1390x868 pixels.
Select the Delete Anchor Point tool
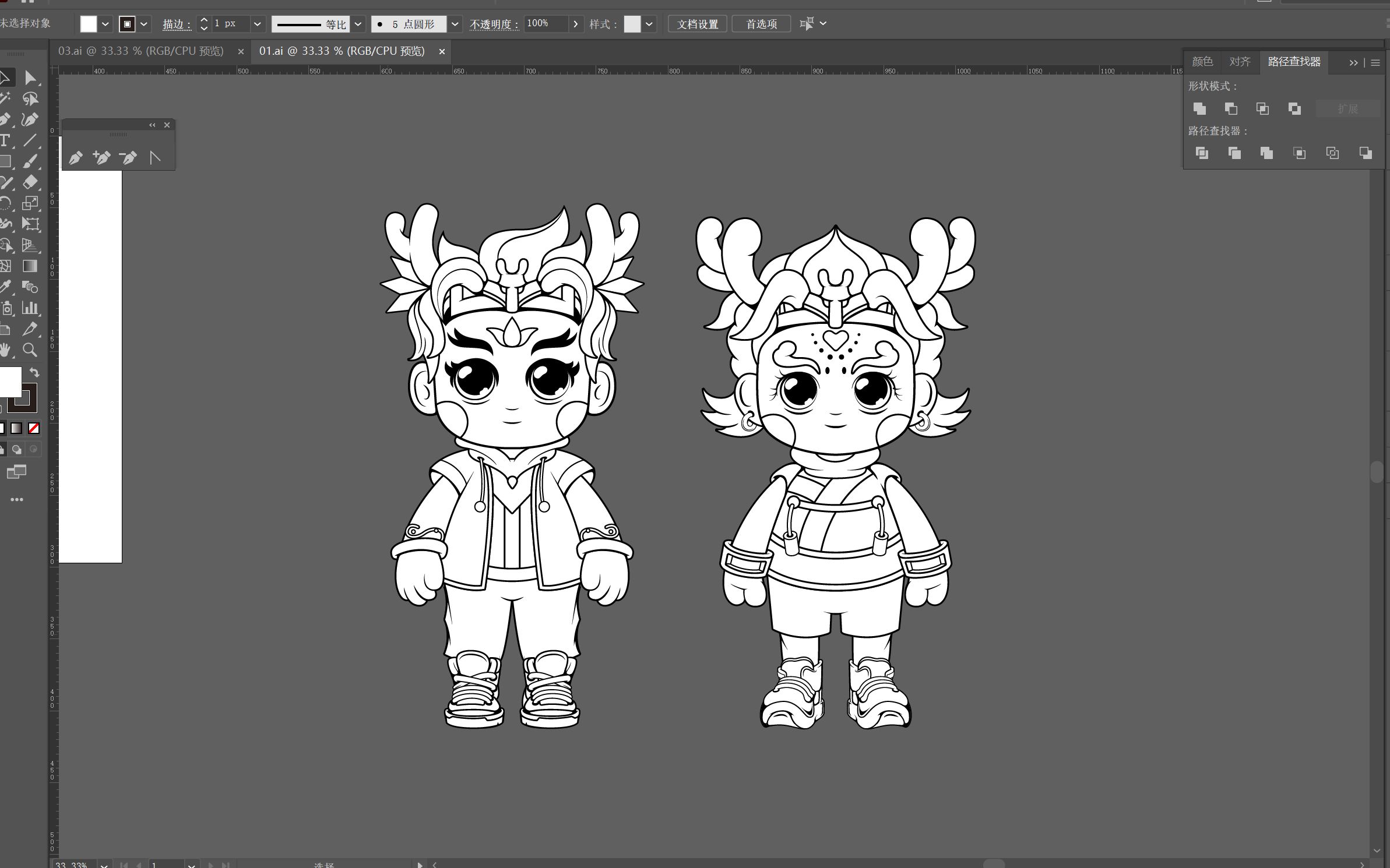pyautogui.click(x=128, y=158)
